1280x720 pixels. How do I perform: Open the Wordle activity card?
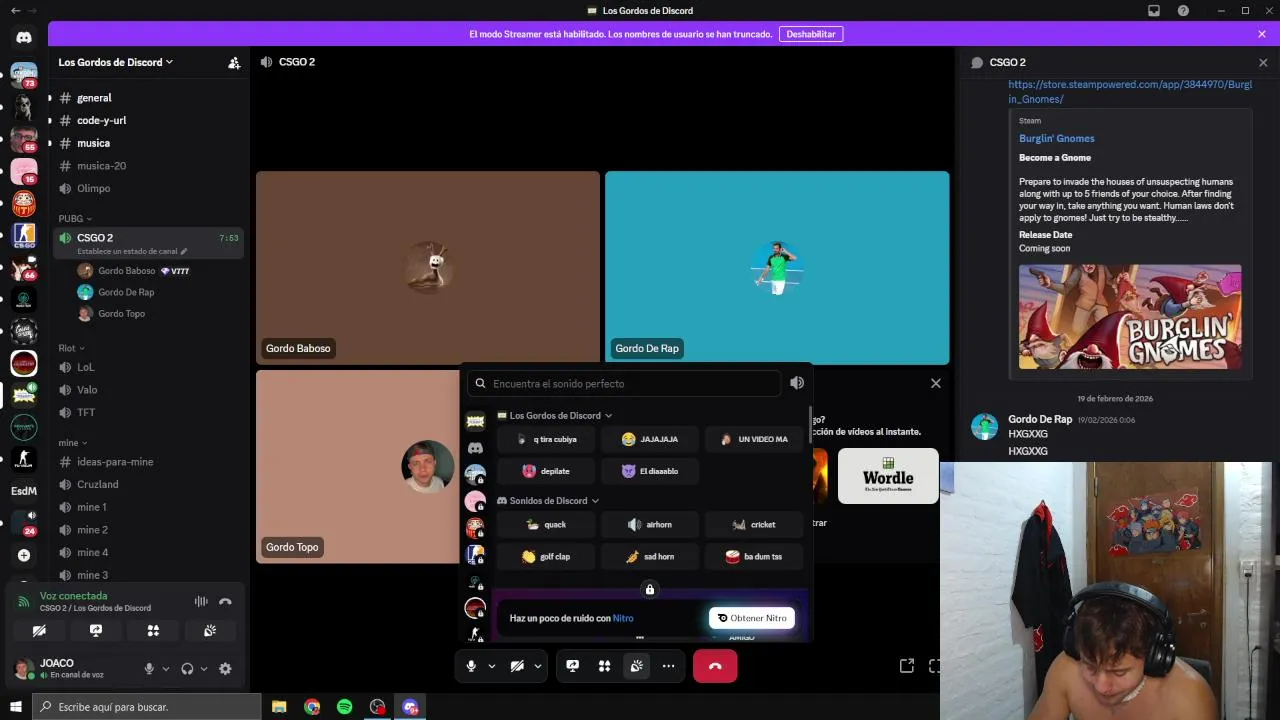(x=888, y=476)
